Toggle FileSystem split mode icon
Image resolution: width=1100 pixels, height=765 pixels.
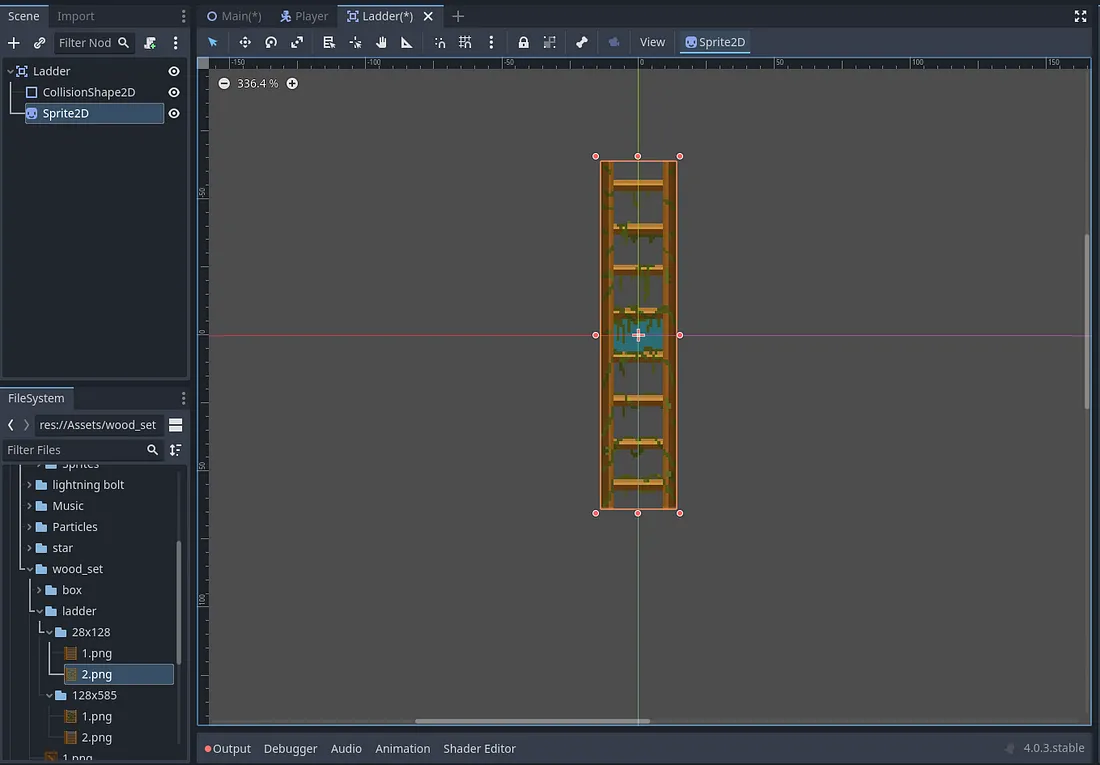pyautogui.click(x=175, y=425)
